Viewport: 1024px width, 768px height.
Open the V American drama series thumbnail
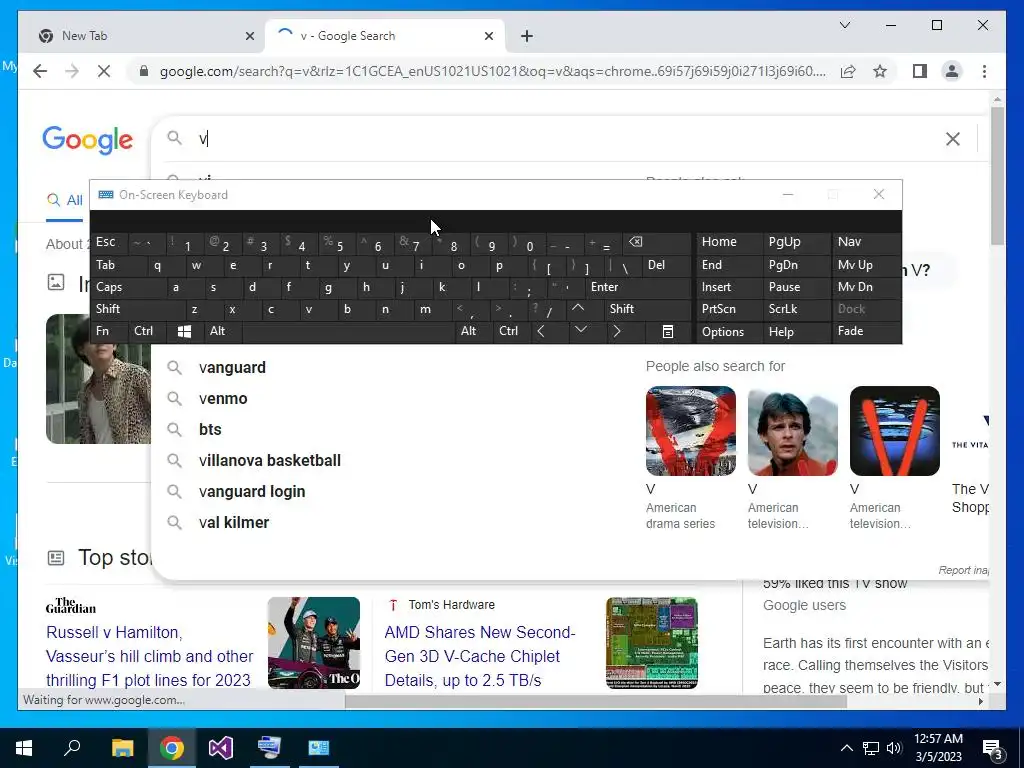pos(690,431)
